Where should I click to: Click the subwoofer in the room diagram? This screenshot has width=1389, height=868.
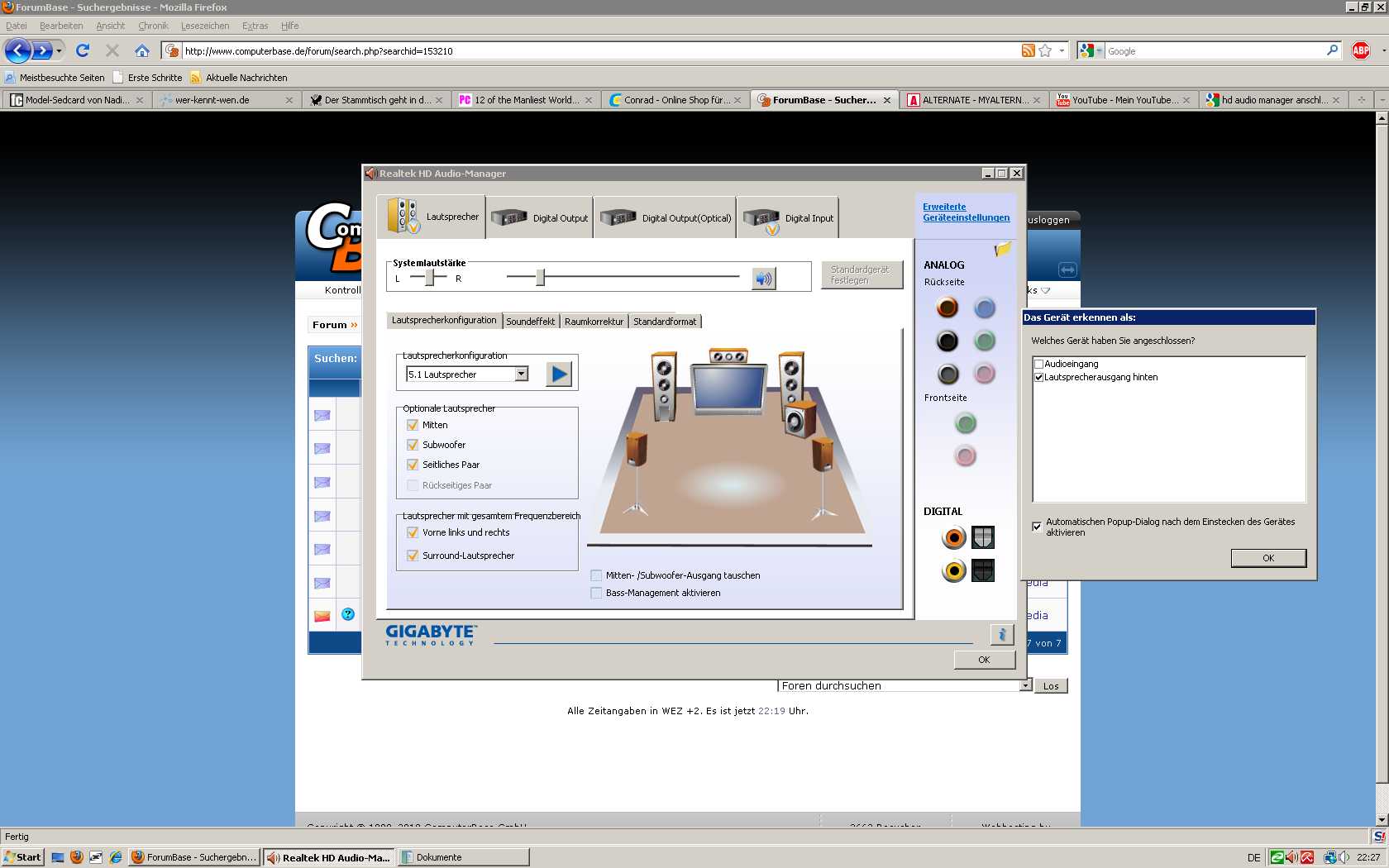pos(800,419)
